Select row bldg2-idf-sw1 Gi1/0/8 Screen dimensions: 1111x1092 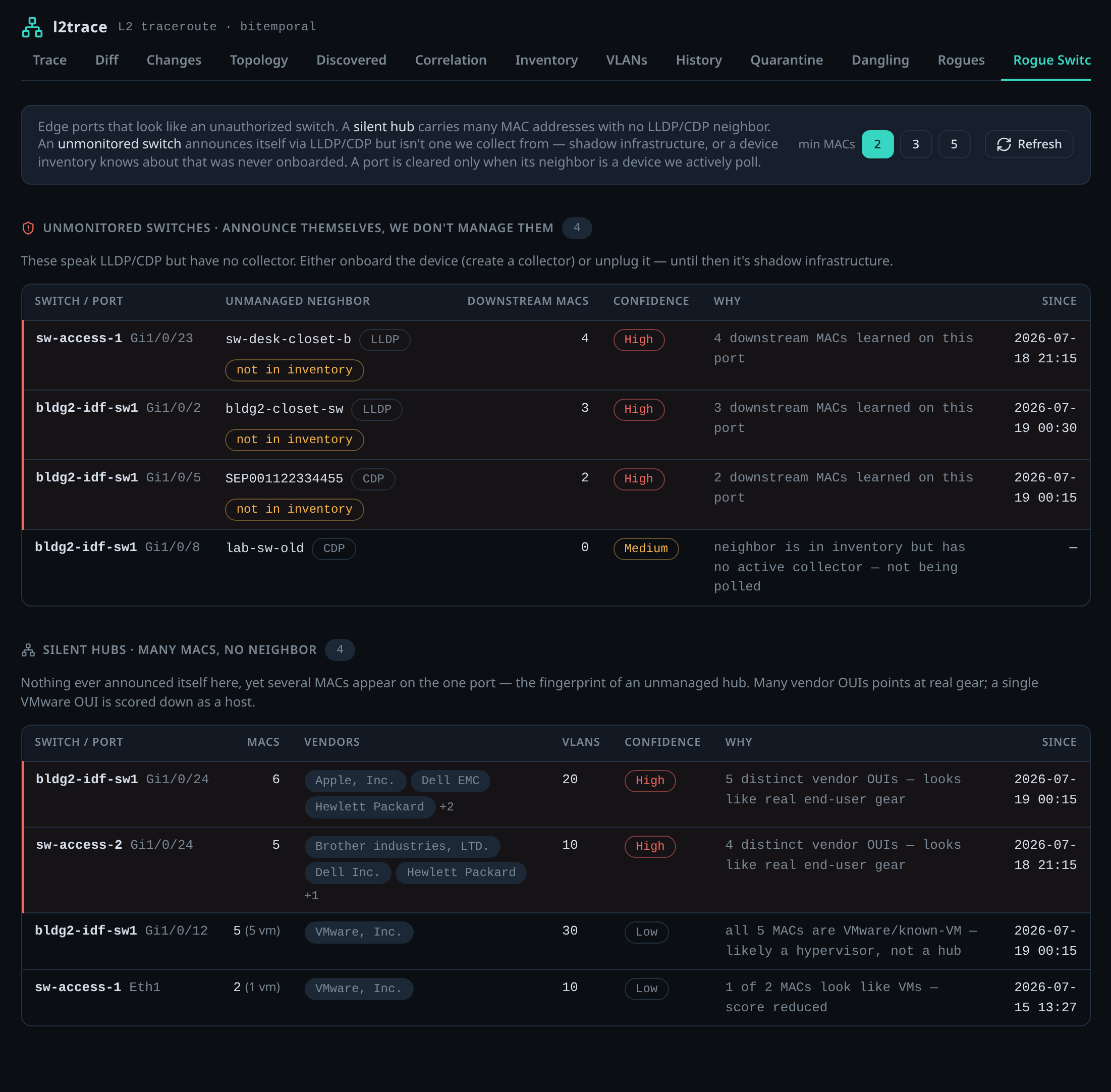[556, 568]
